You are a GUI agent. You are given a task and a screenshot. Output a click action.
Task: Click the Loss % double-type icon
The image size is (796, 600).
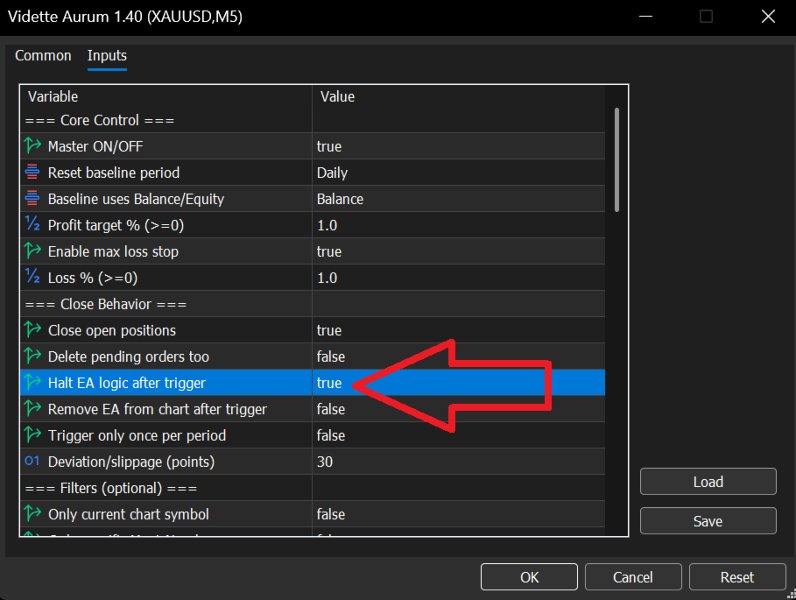coord(32,277)
